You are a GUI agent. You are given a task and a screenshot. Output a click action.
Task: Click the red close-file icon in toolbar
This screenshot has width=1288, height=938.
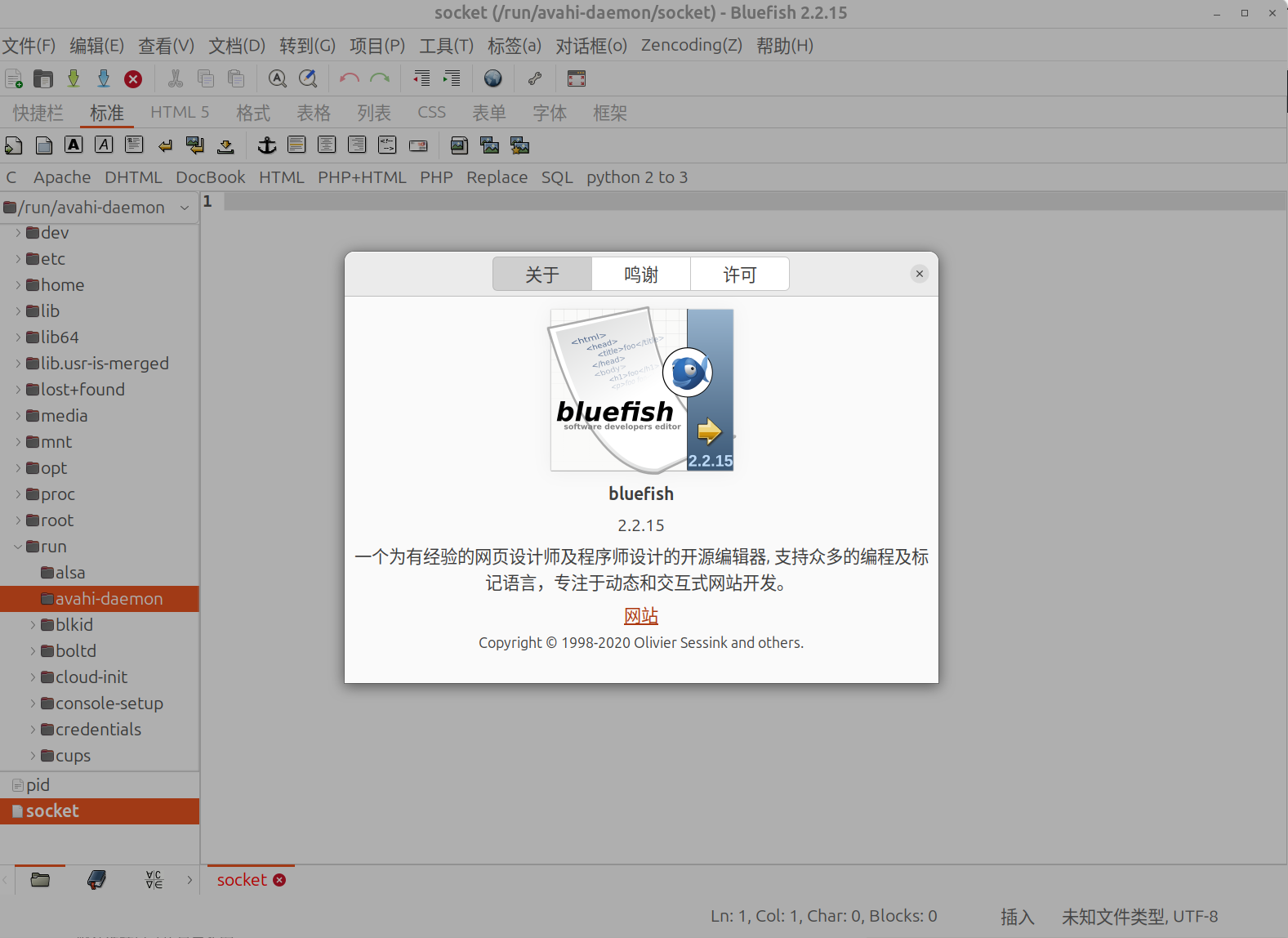click(x=133, y=78)
